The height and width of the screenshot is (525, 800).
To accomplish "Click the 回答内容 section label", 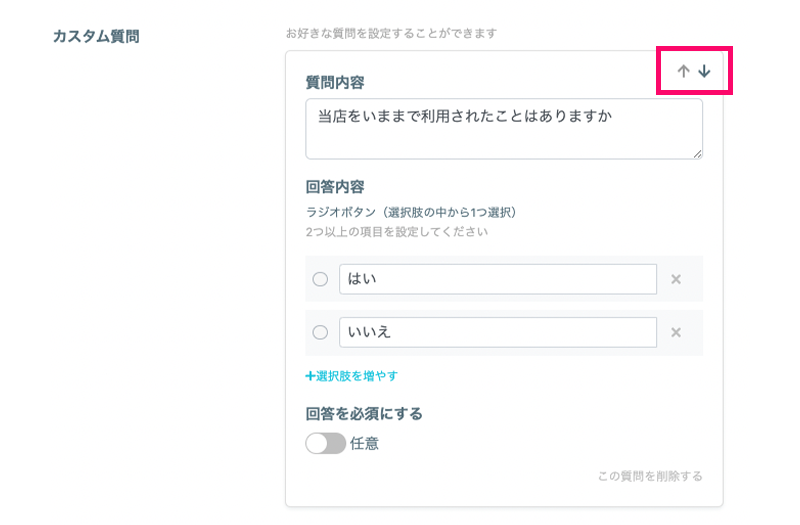I will pyautogui.click(x=335, y=187).
